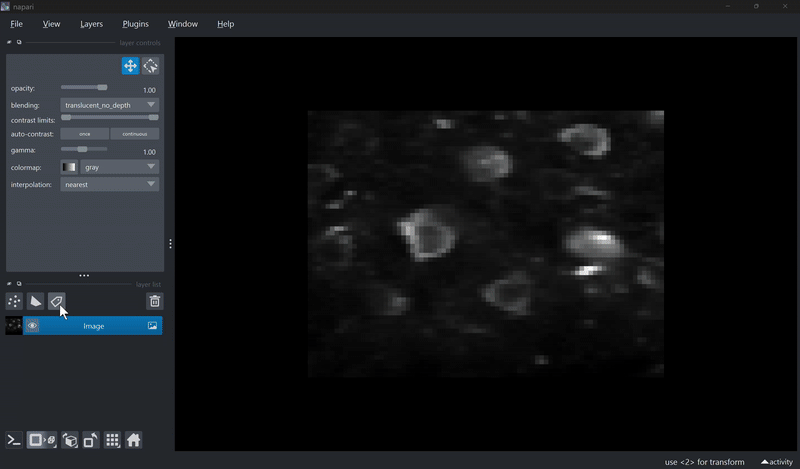This screenshot has height=469, width=800.
Task: Click the new points layer button
Action: click(x=14, y=301)
